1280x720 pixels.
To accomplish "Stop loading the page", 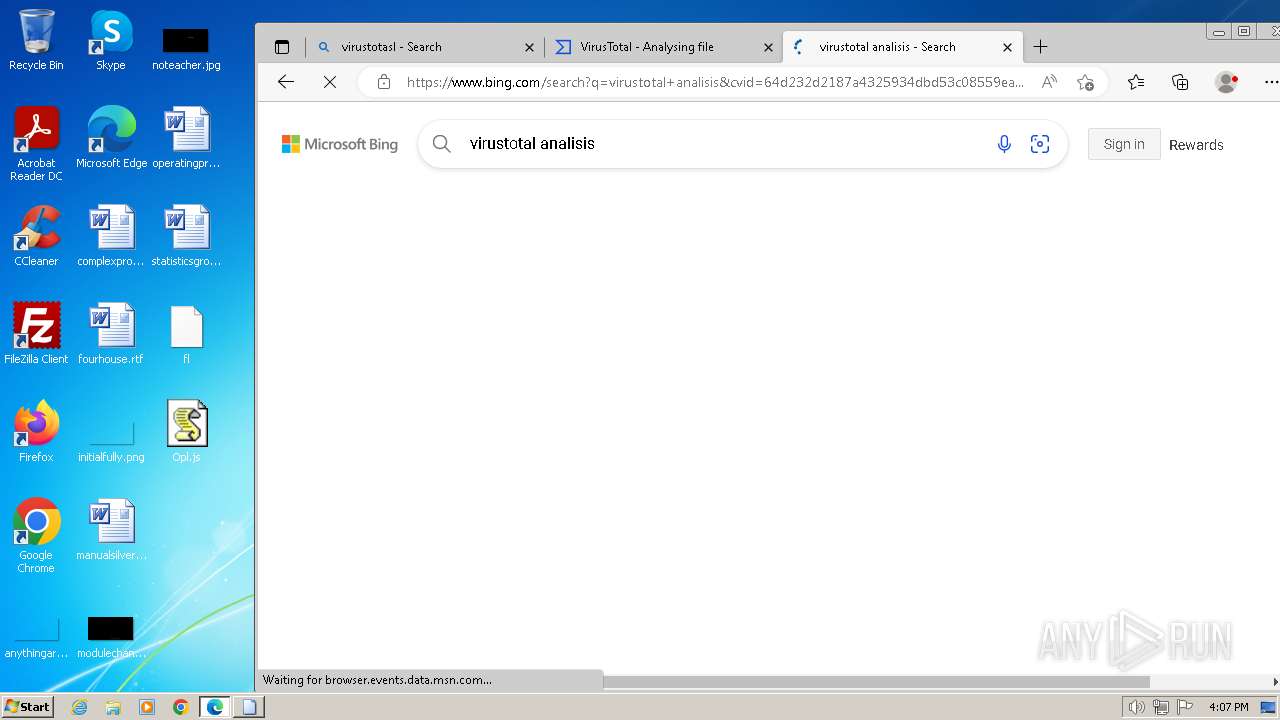I will pyautogui.click(x=329, y=82).
